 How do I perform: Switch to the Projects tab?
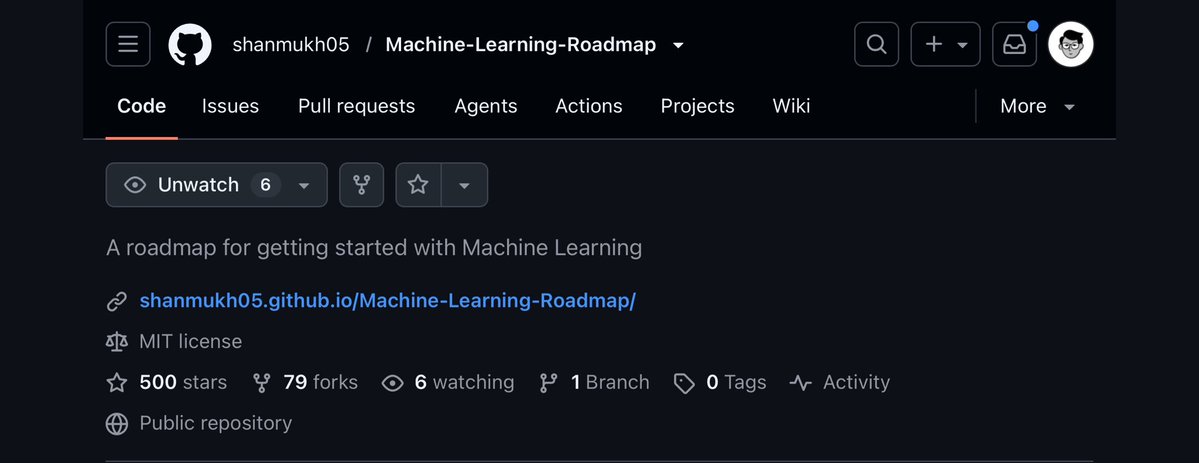pyautogui.click(x=697, y=106)
